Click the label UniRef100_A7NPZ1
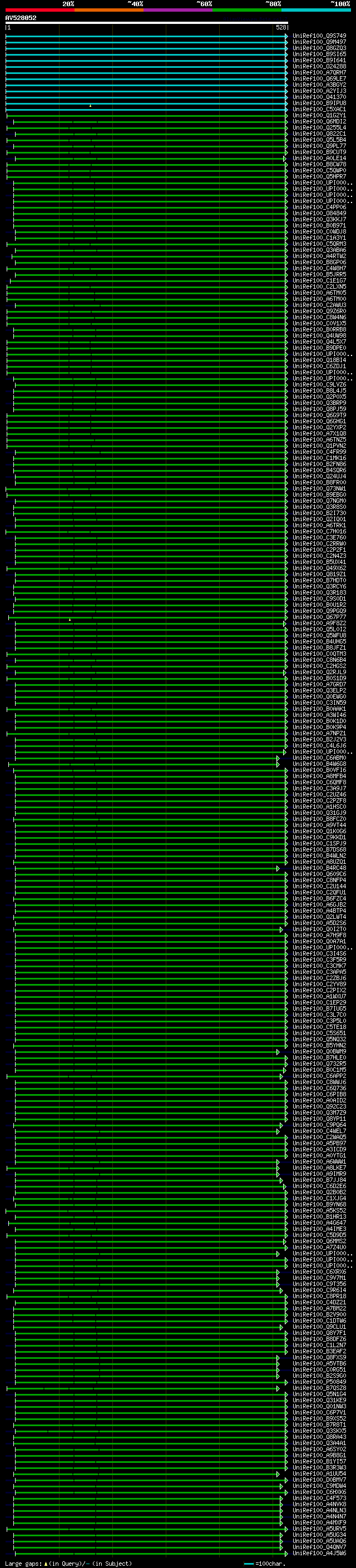Image resolution: width=356 pixels, height=1568 pixels. coord(319,734)
